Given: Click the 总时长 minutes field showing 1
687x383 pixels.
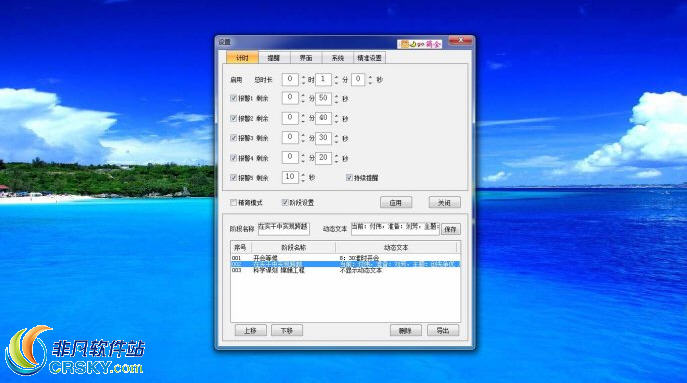Looking at the screenshot, I should pyautogui.click(x=323, y=79).
